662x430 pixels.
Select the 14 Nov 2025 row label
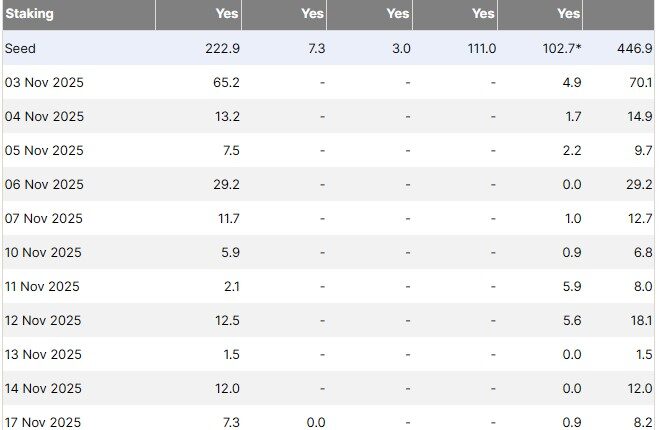(x=44, y=388)
